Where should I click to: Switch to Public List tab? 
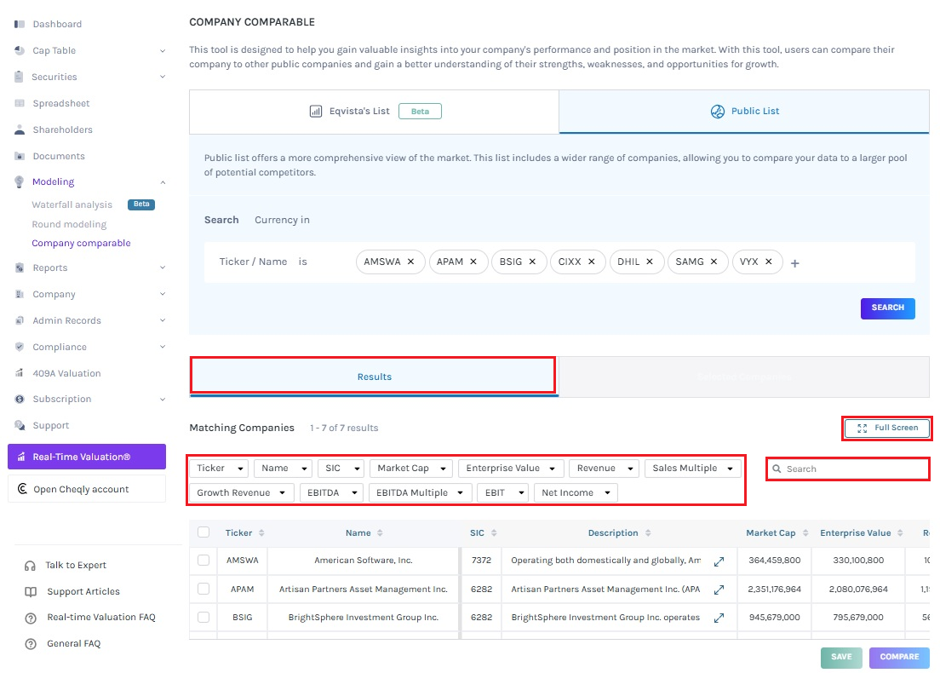(744, 111)
